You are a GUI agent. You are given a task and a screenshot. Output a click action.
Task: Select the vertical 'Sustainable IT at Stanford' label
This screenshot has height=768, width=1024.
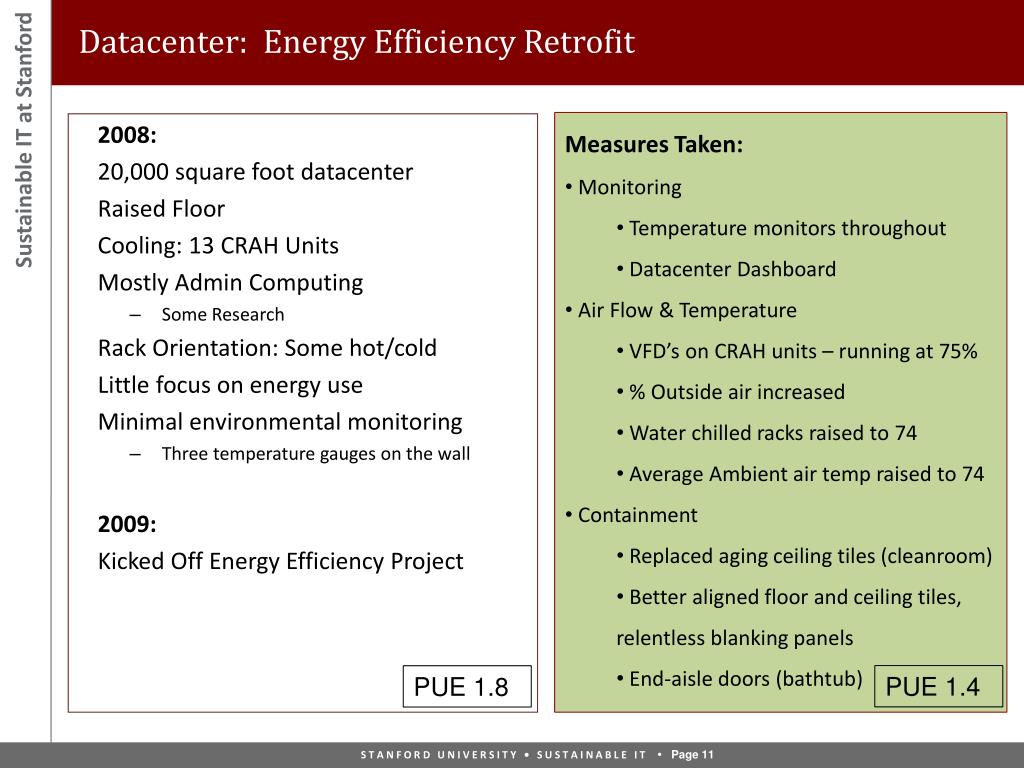pyautogui.click(x=24, y=140)
